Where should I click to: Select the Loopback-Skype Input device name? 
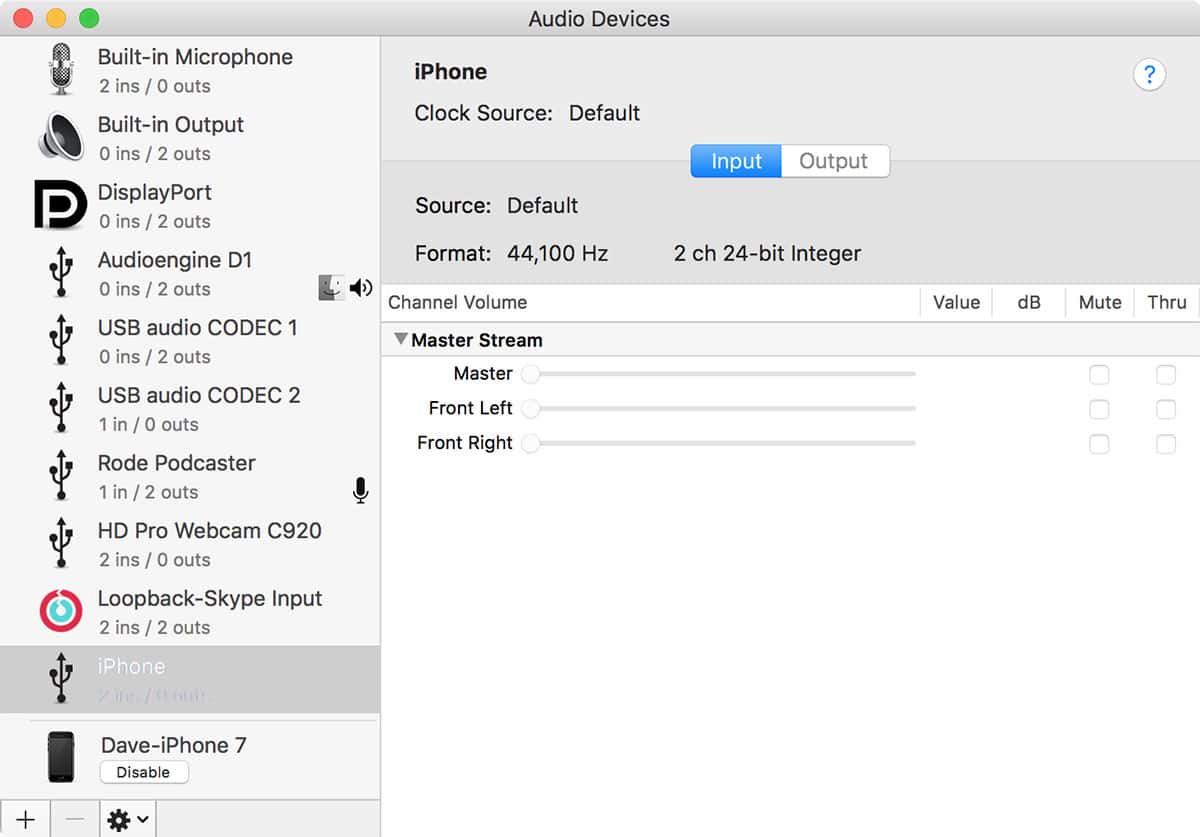click(x=210, y=599)
